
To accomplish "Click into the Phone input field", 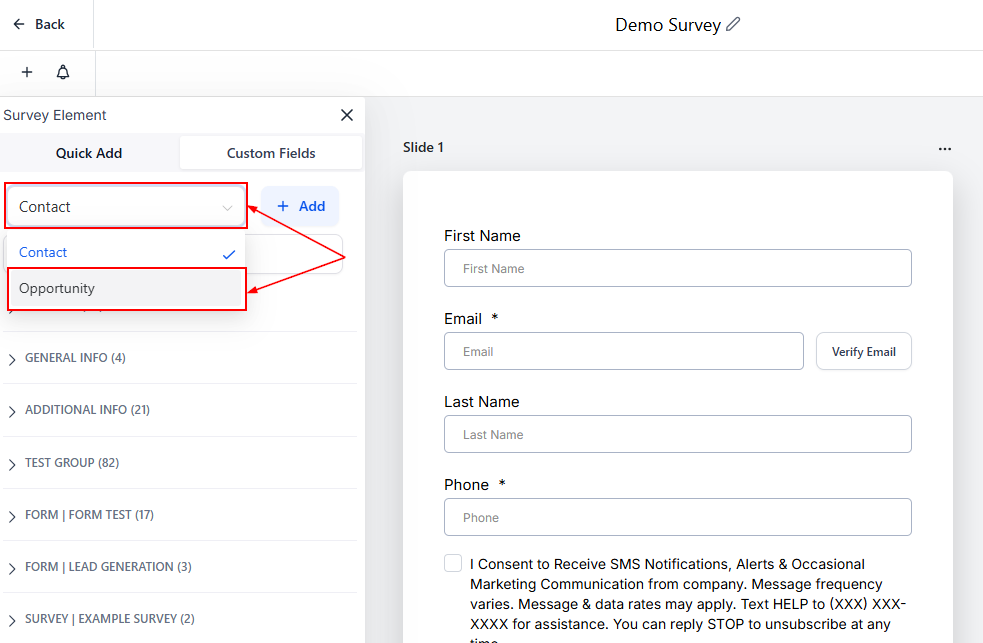I will point(677,517).
